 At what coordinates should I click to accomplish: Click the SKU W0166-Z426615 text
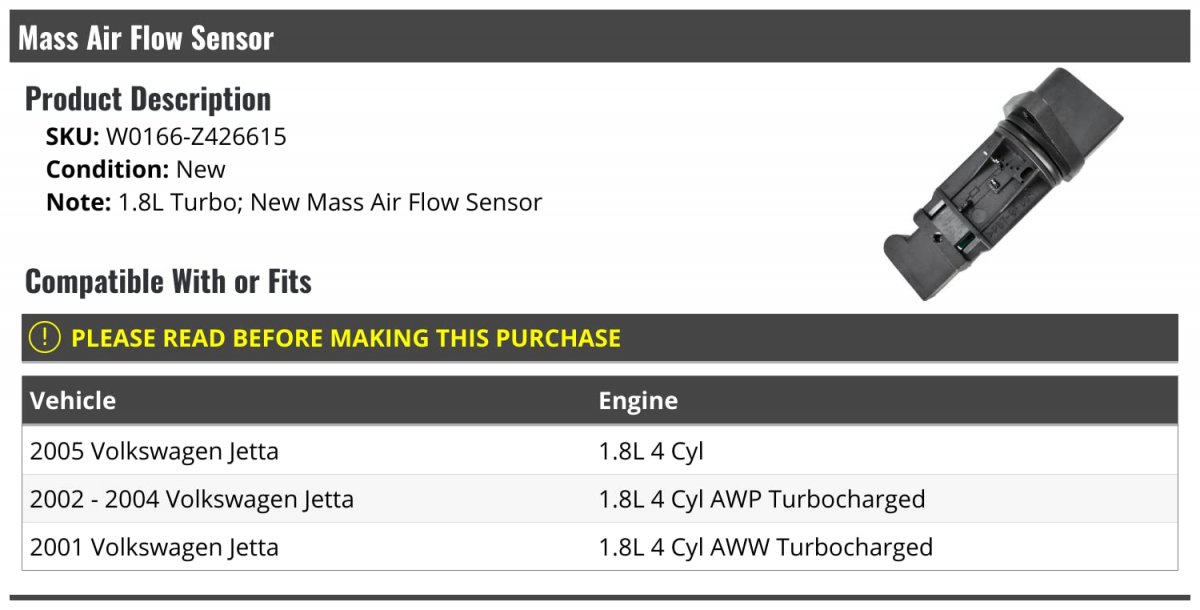[x=166, y=137]
